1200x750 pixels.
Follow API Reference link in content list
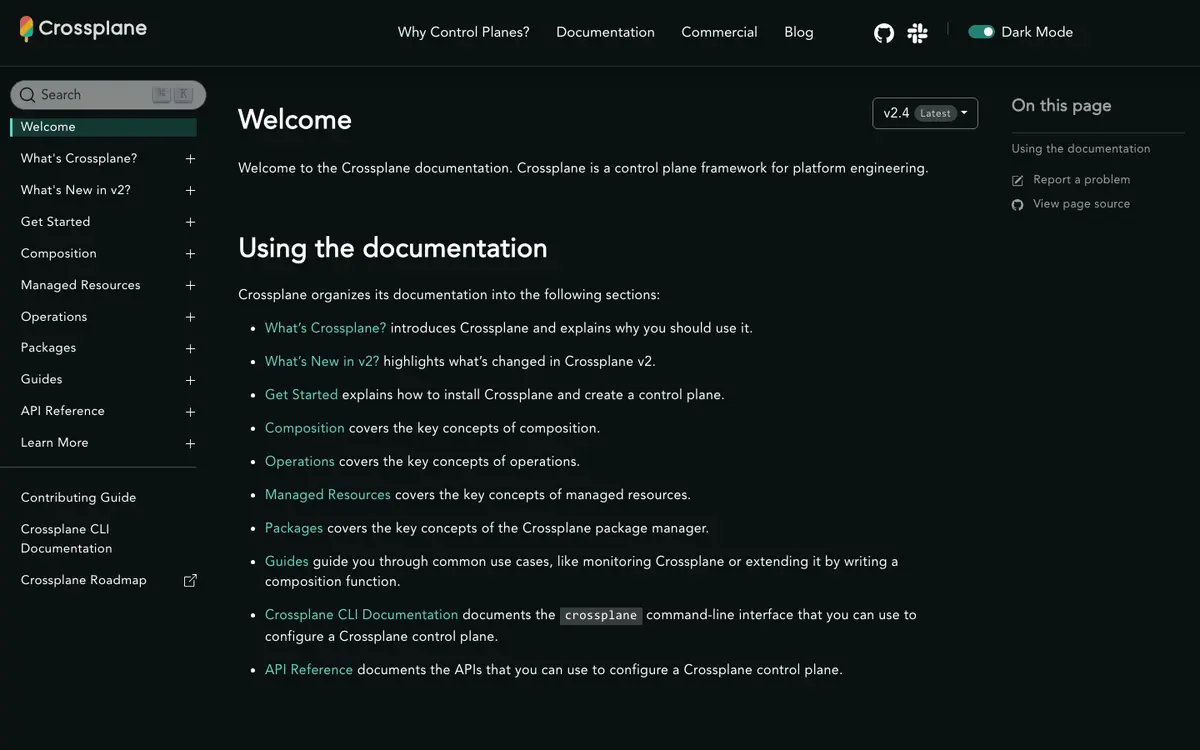pyautogui.click(x=309, y=670)
